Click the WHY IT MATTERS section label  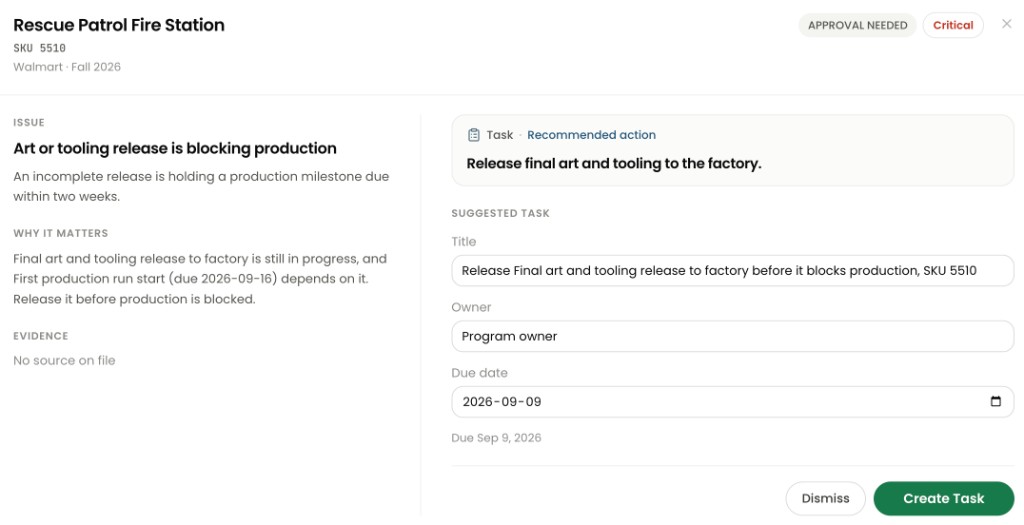pyautogui.click(x=61, y=233)
